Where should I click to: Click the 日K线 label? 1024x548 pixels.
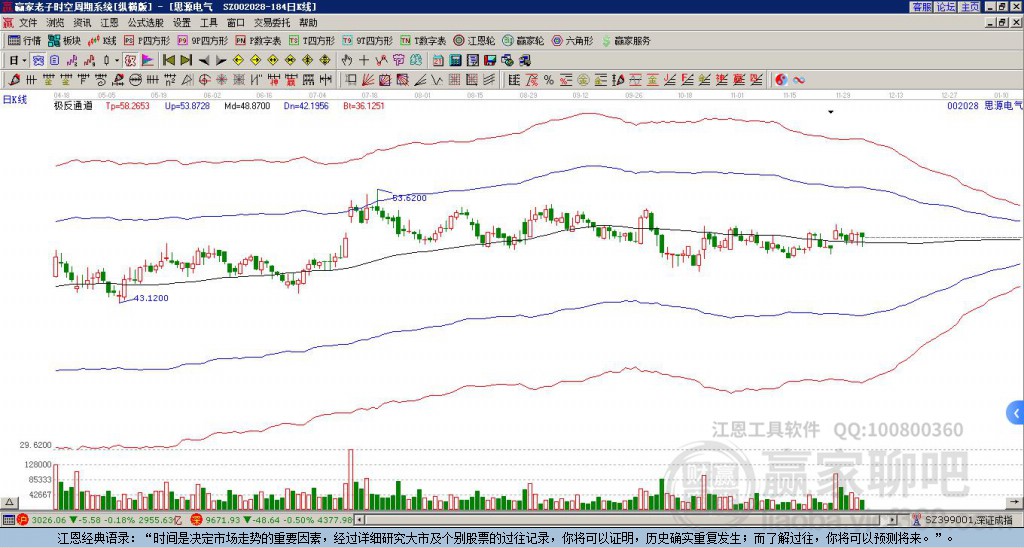coord(15,100)
